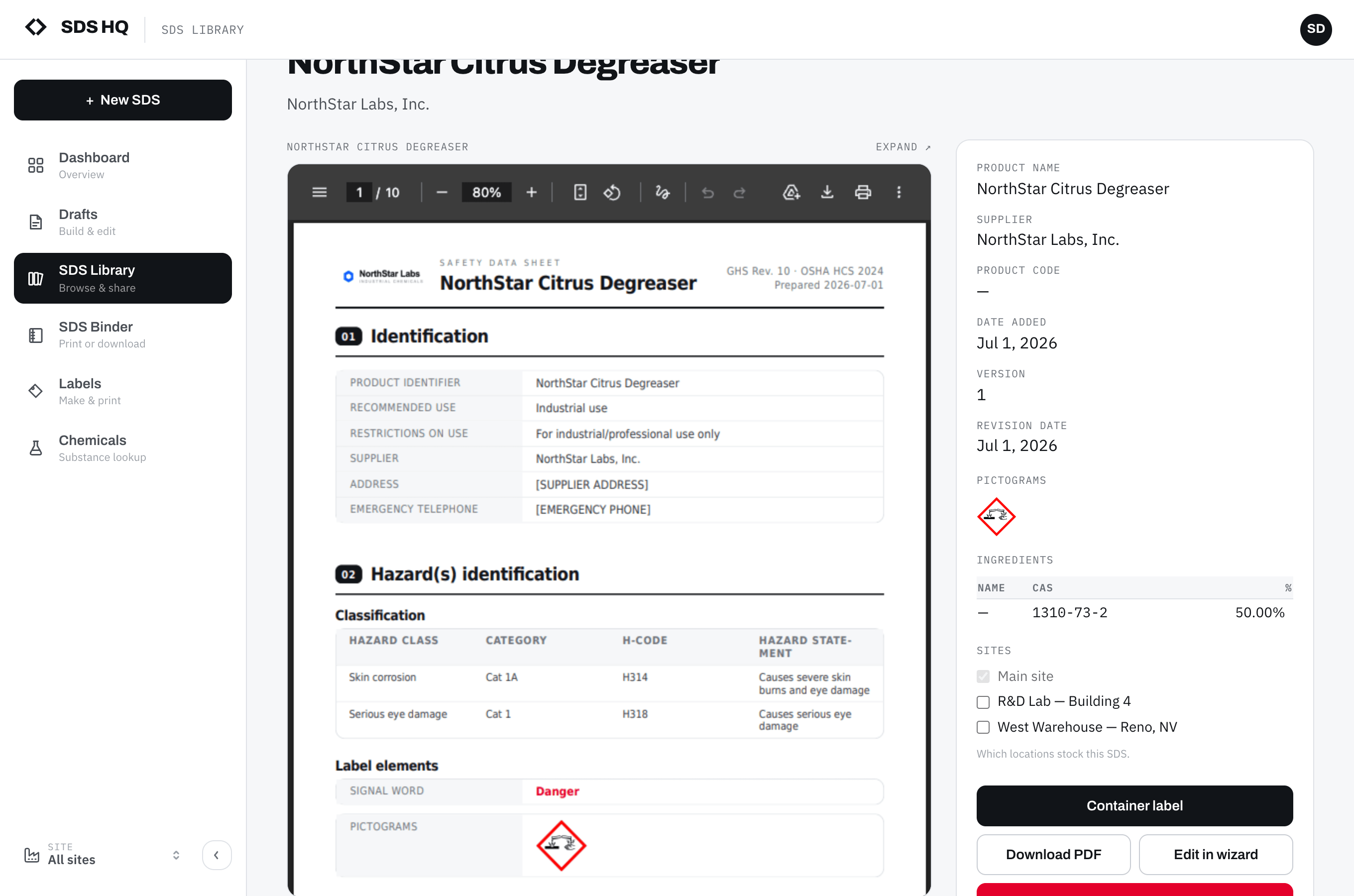Click the Main site checkbox
Image resolution: width=1354 pixels, height=896 pixels.
(x=983, y=676)
